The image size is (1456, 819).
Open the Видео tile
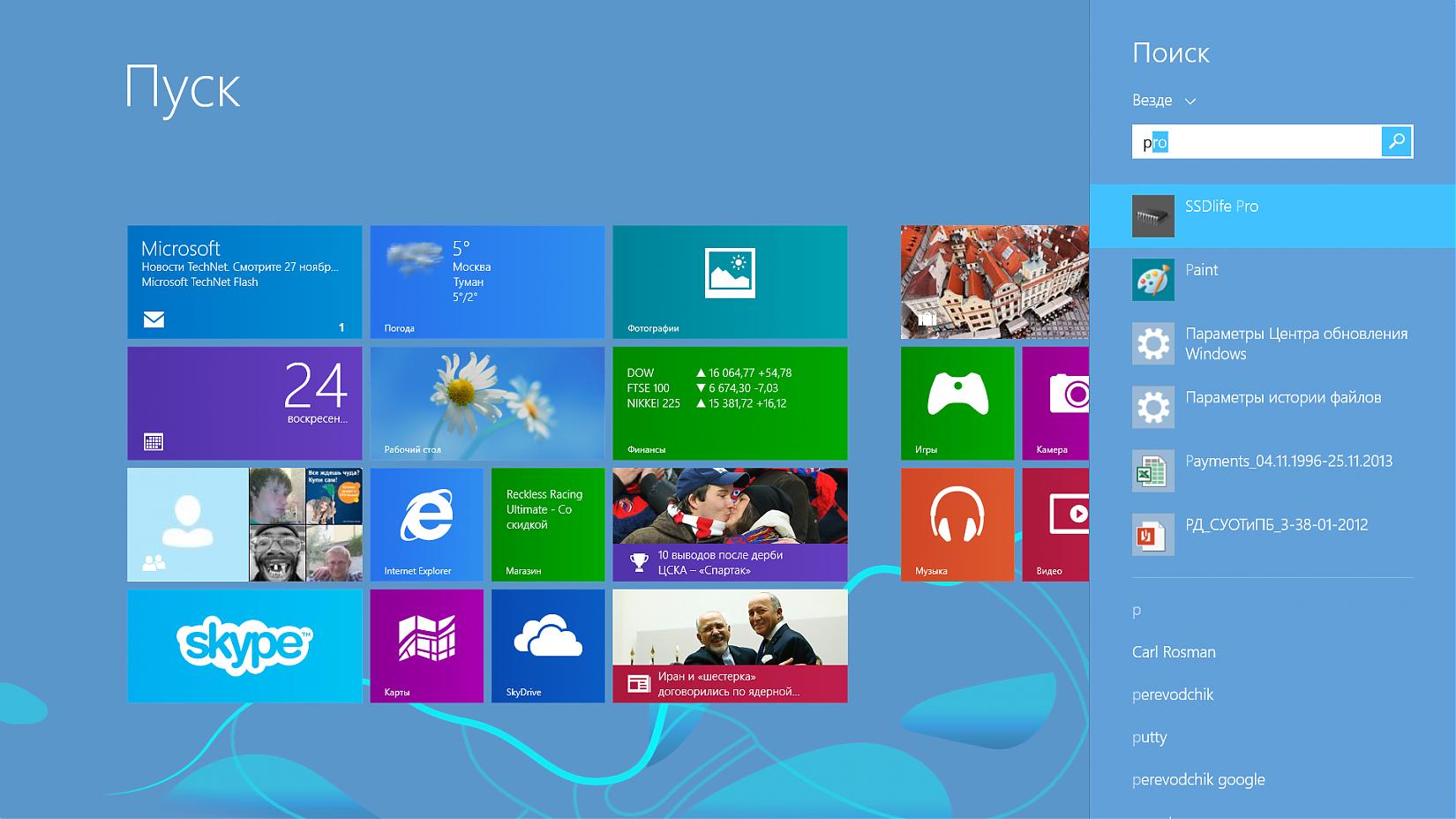click(1055, 524)
